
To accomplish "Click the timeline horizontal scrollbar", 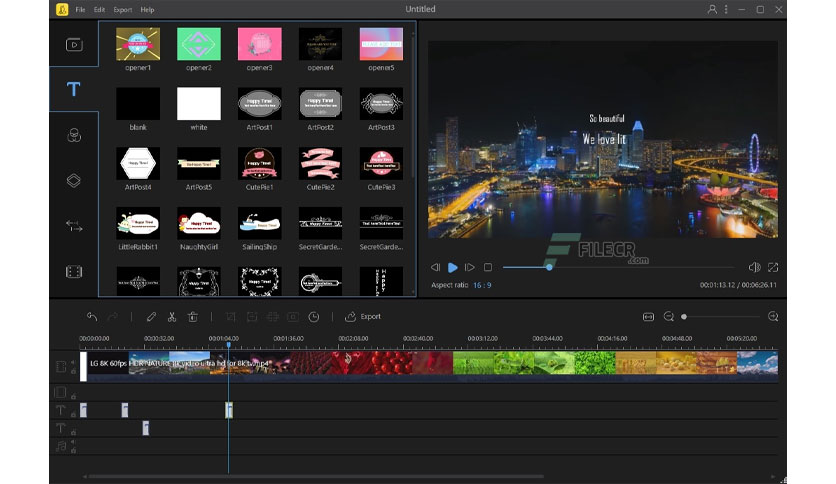I will (316, 476).
